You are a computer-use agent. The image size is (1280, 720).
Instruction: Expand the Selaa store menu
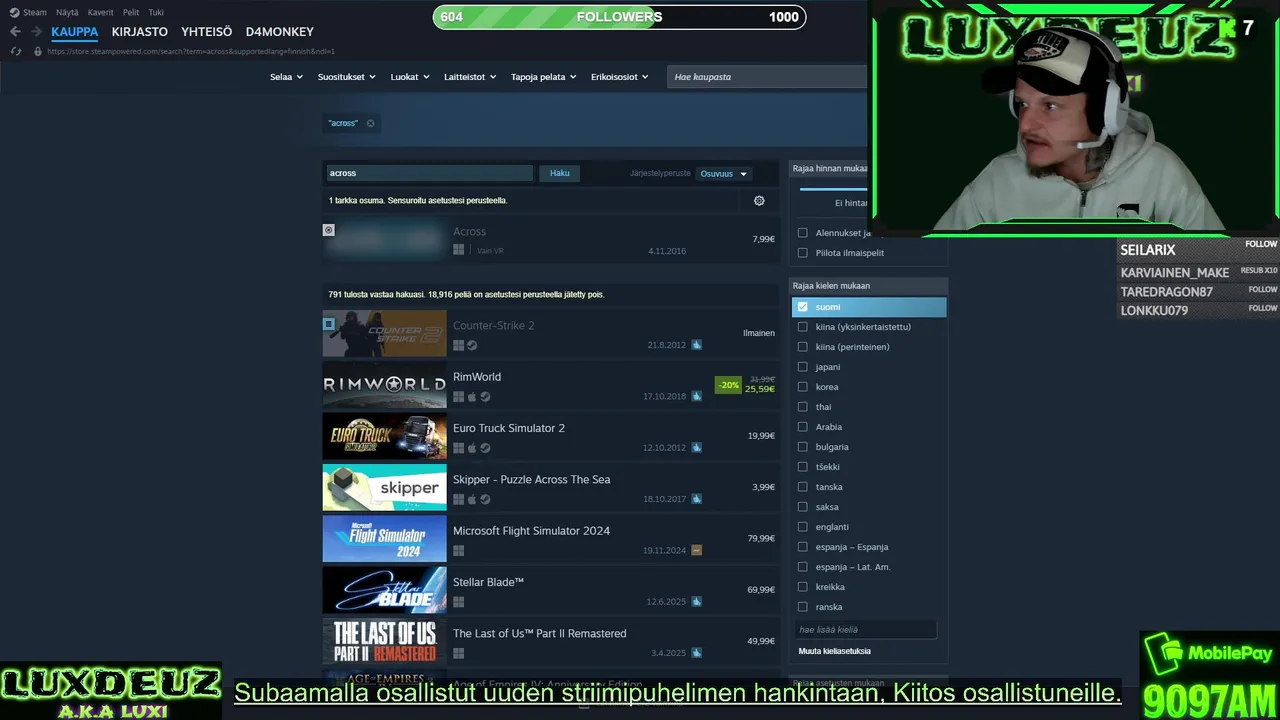[x=286, y=77]
